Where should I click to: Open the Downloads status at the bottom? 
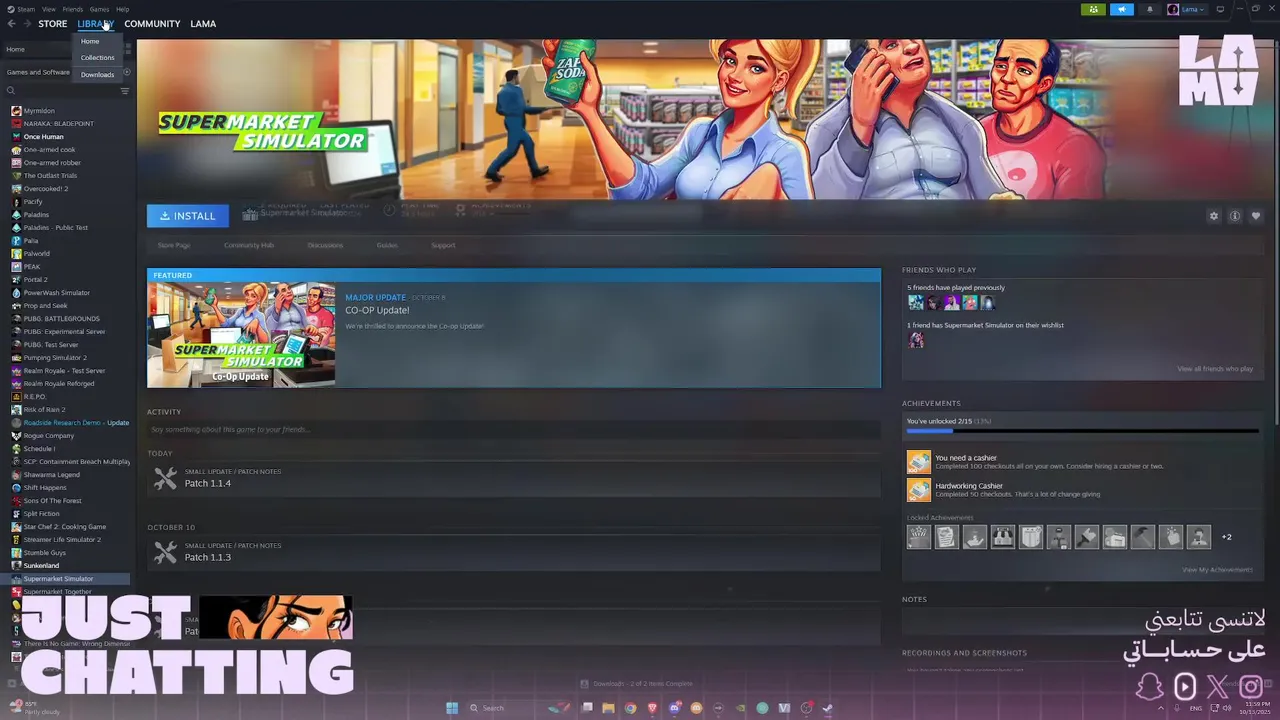[x=636, y=684]
